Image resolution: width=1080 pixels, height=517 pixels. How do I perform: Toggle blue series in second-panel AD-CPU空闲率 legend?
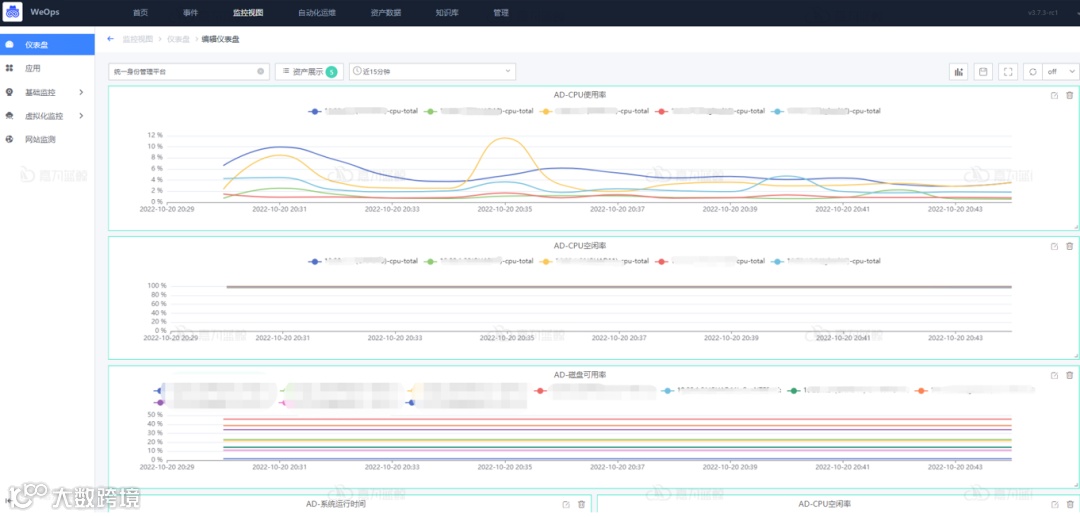(364, 262)
